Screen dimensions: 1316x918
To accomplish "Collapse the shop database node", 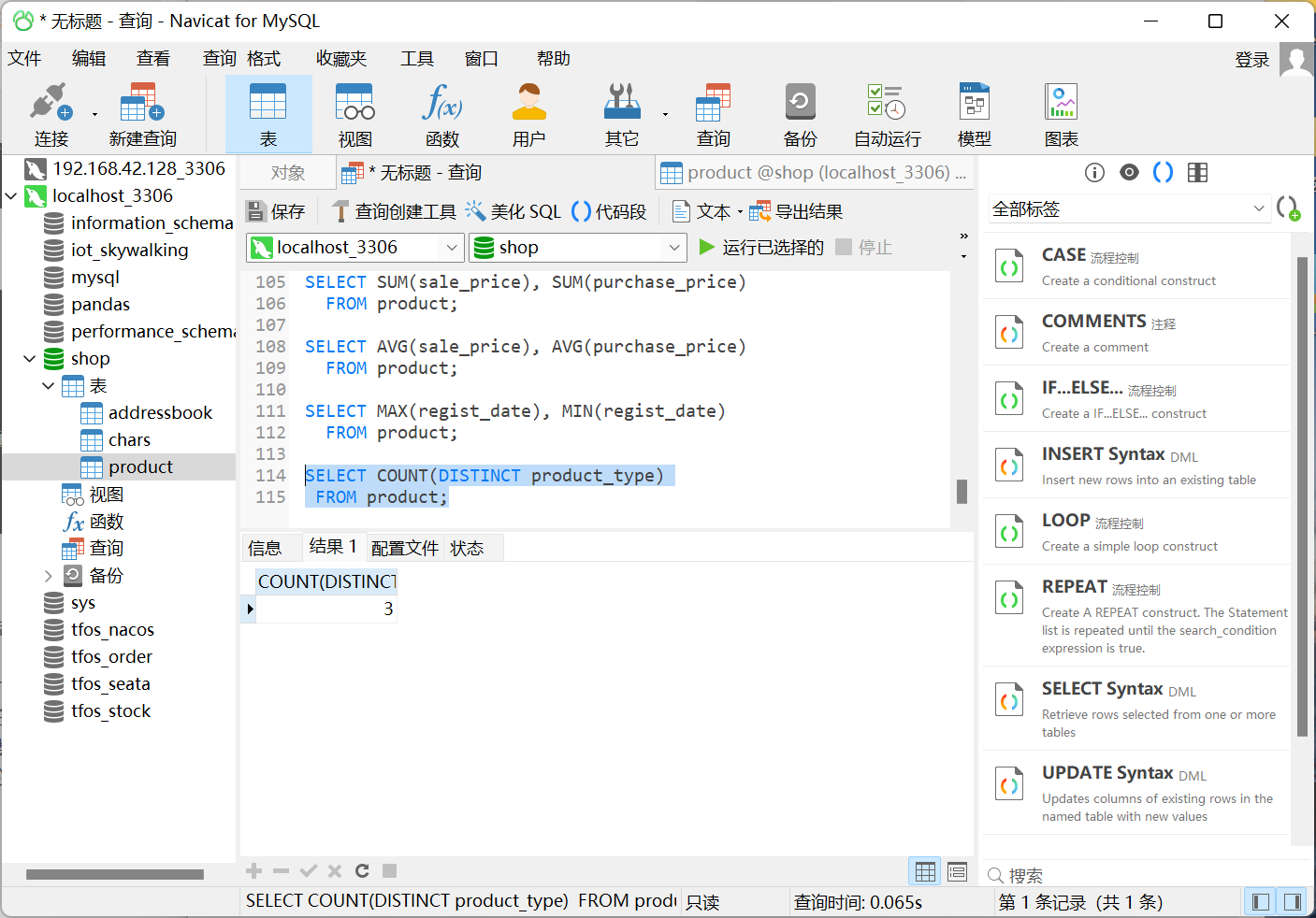I will click(x=30, y=359).
